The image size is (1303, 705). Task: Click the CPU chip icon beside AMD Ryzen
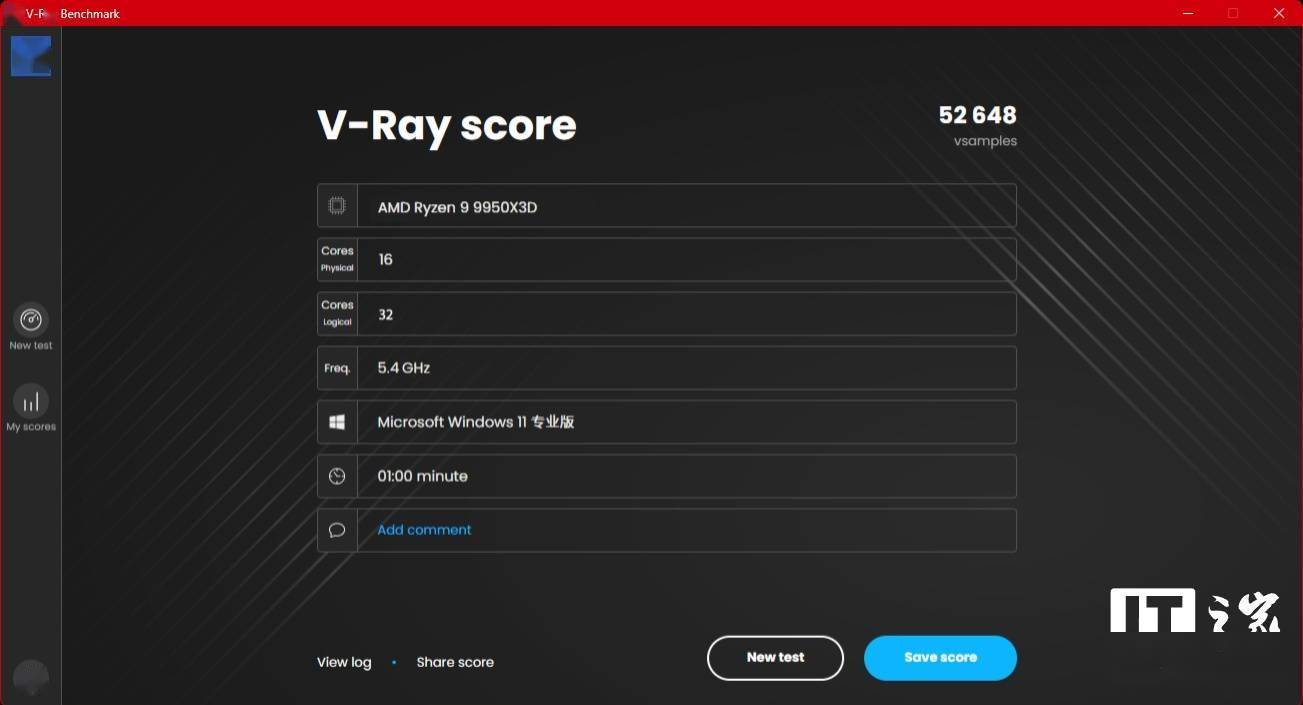(x=337, y=206)
